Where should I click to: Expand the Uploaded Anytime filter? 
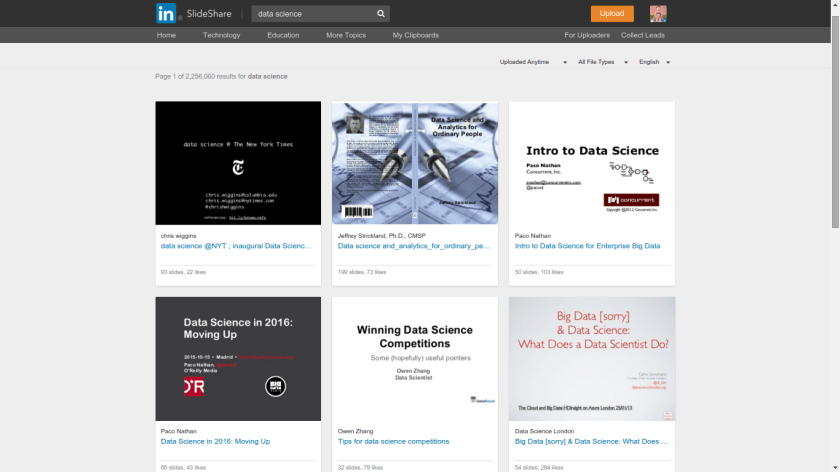click(x=529, y=62)
